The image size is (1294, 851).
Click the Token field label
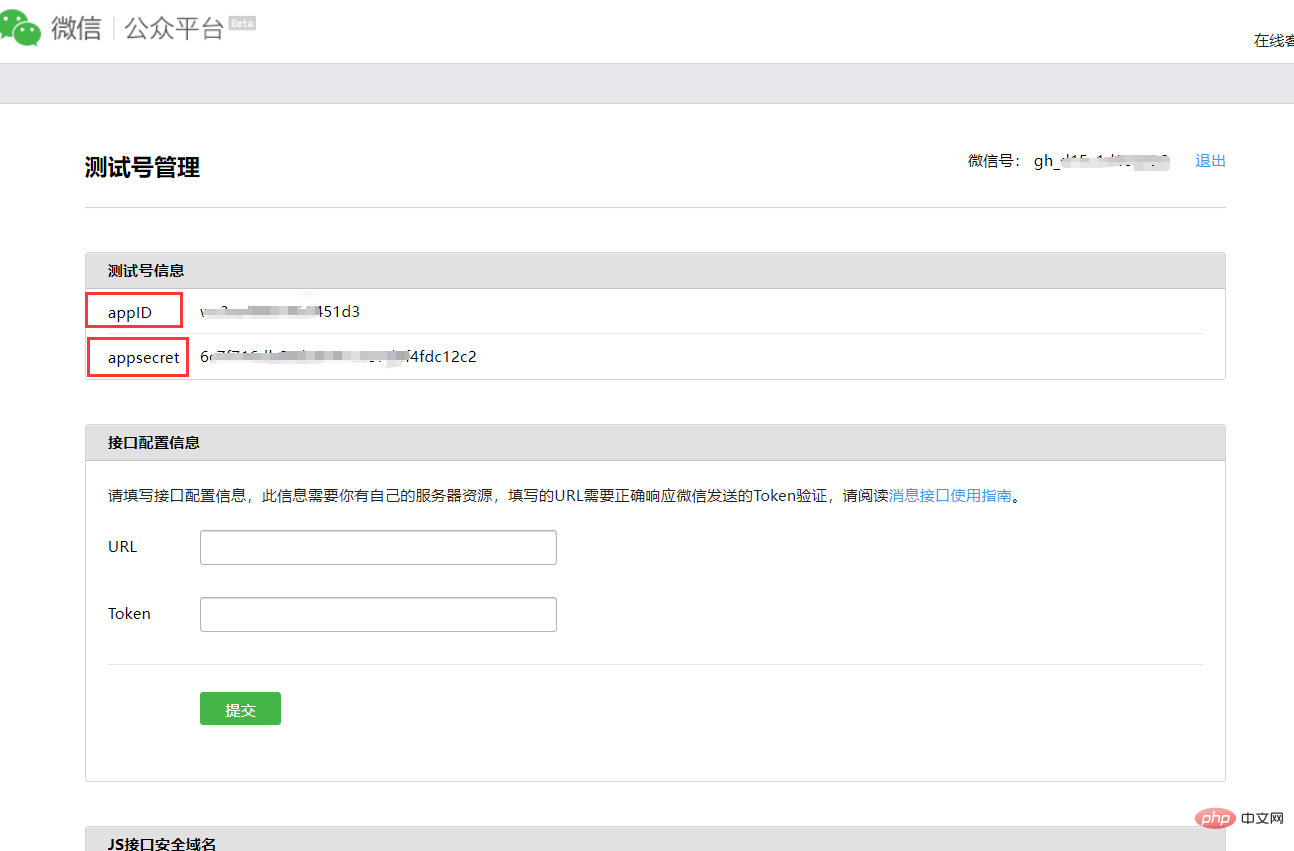coord(130,614)
